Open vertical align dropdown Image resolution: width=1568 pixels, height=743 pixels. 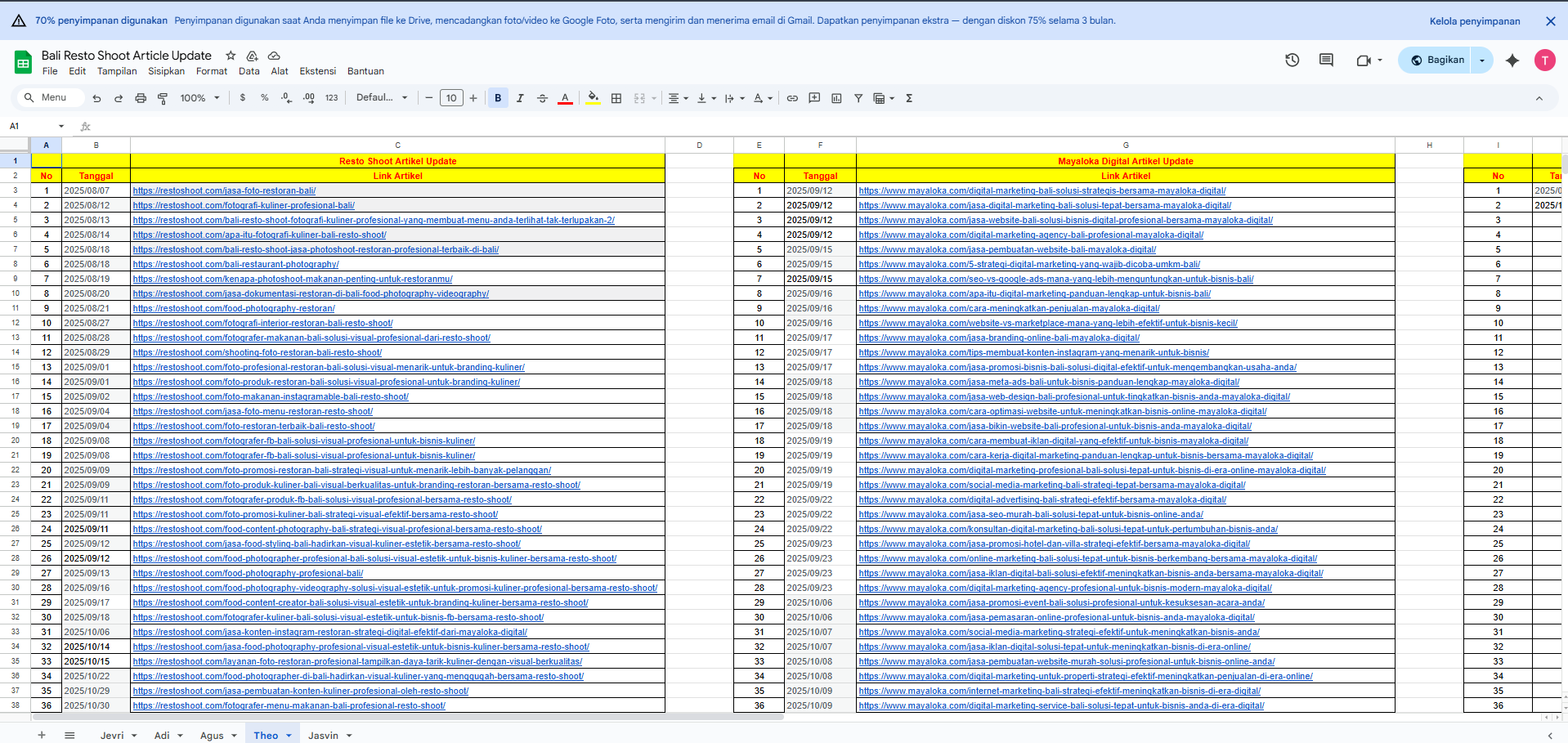point(706,98)
